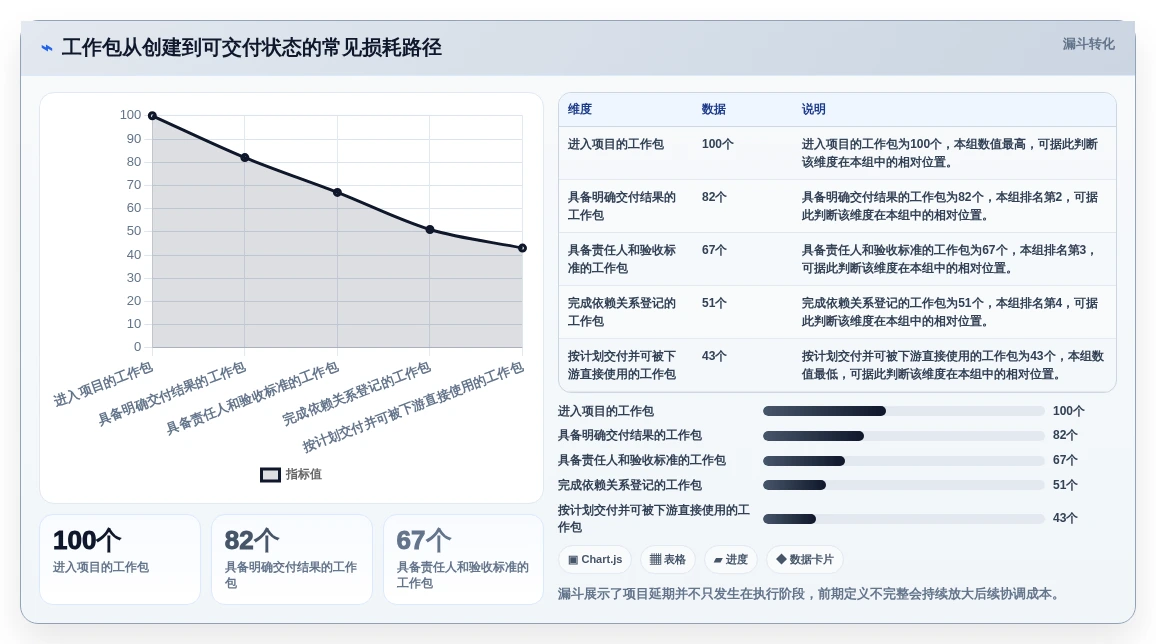Click y-axis label 50 on the chart
Screen dimensions: 1156x644
[x=133, y=231]
